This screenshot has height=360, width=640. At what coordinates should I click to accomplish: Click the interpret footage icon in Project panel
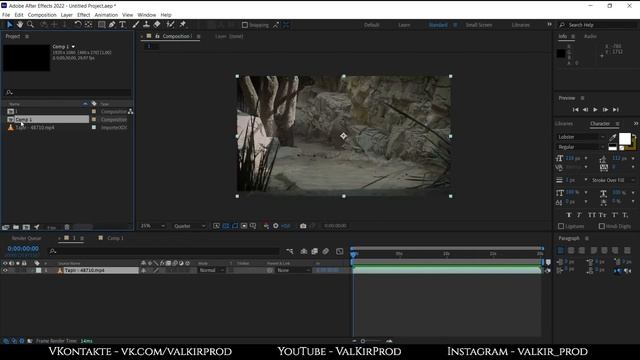point(6,227)
